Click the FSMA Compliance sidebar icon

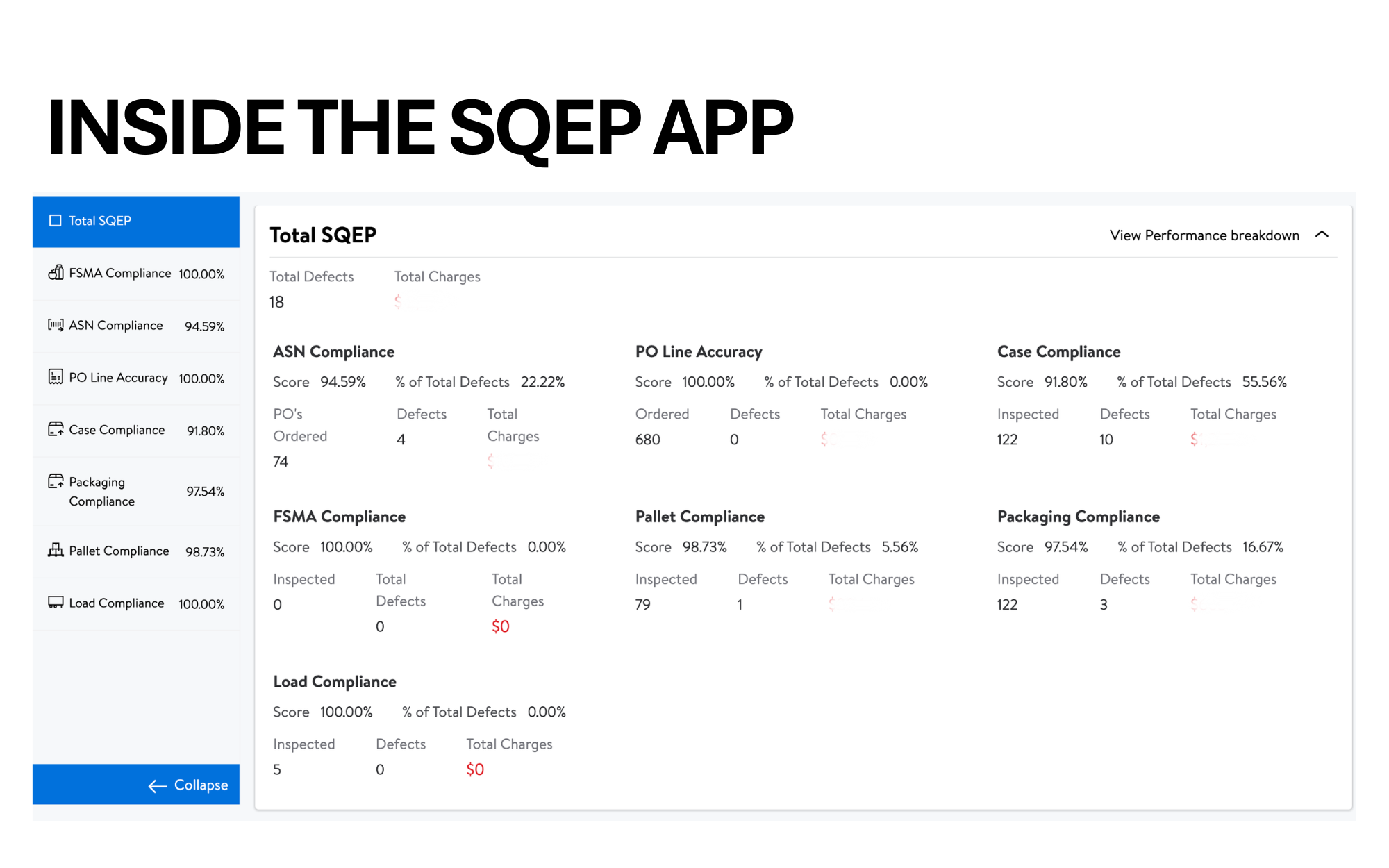pyautogui.click(x=56, y=272)
